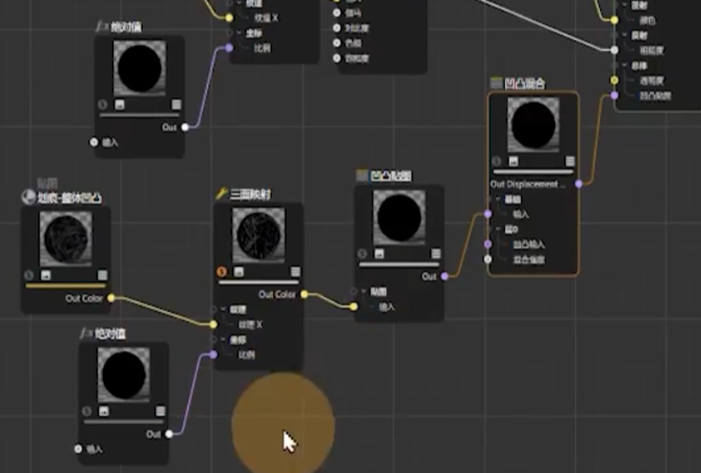Collapse the 坐标 group in 三面映射 node

[225, 339]
